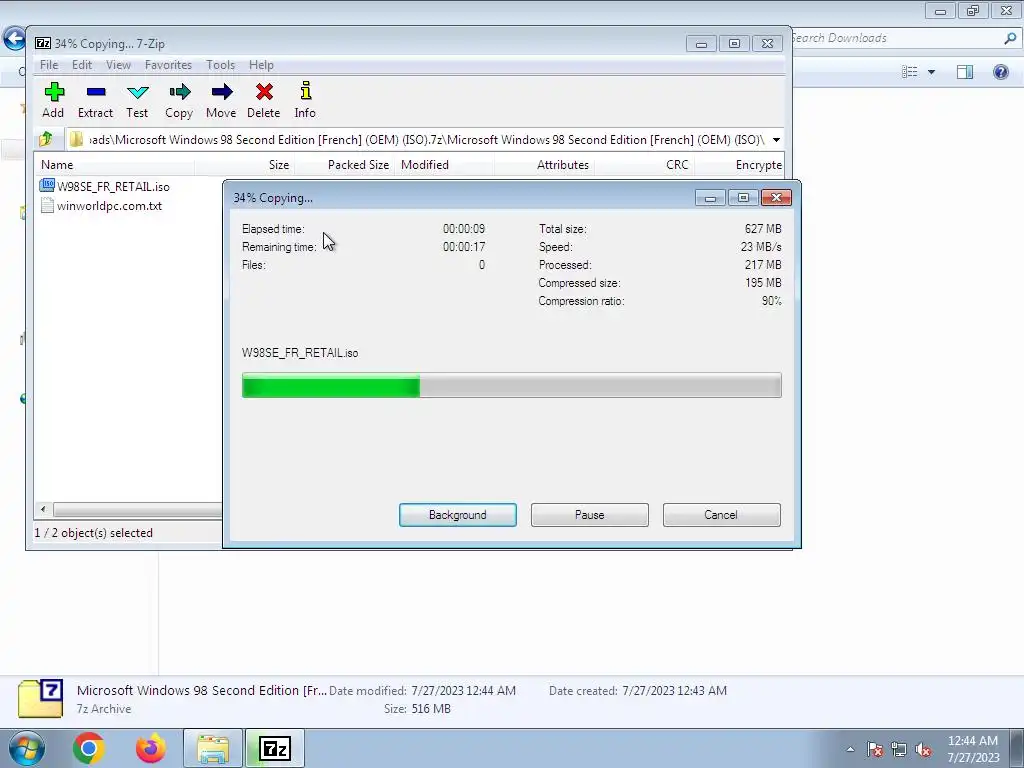Toggle Explorer preview pane icon
1024x768 pixels.
click(x=965, y=72)
